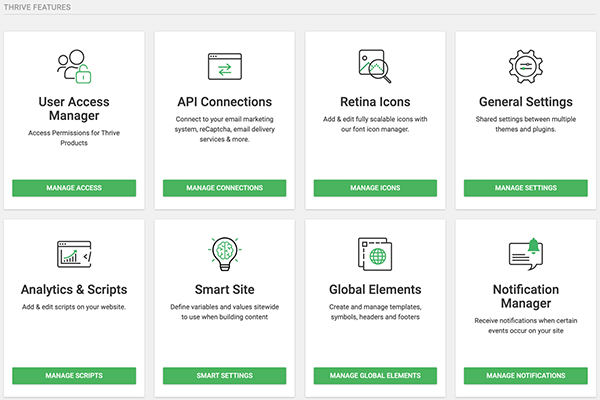Go to Manage Scripts
Viewport: 600px width, 400px height.
[x=74, y=376]
